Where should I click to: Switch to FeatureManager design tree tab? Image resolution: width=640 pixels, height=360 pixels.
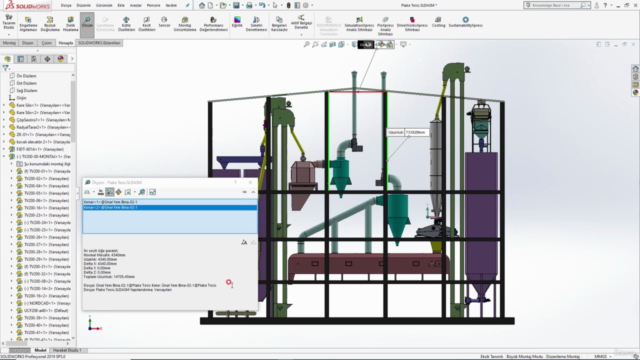(8, 59)
